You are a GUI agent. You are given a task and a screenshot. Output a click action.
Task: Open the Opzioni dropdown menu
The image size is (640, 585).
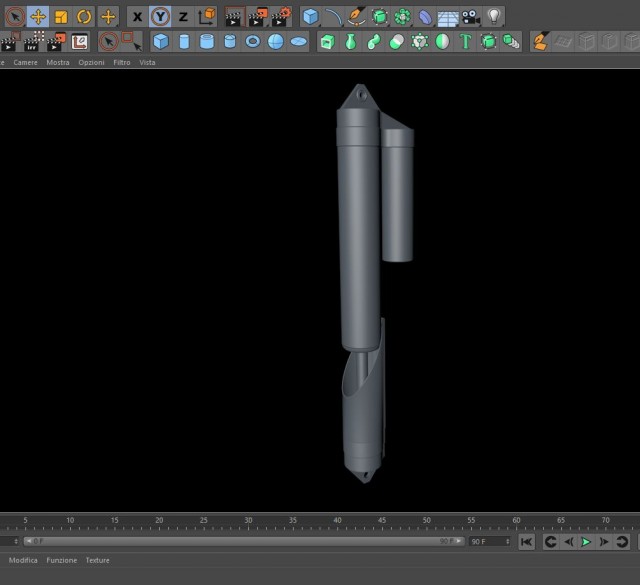[x=91, y=62]
